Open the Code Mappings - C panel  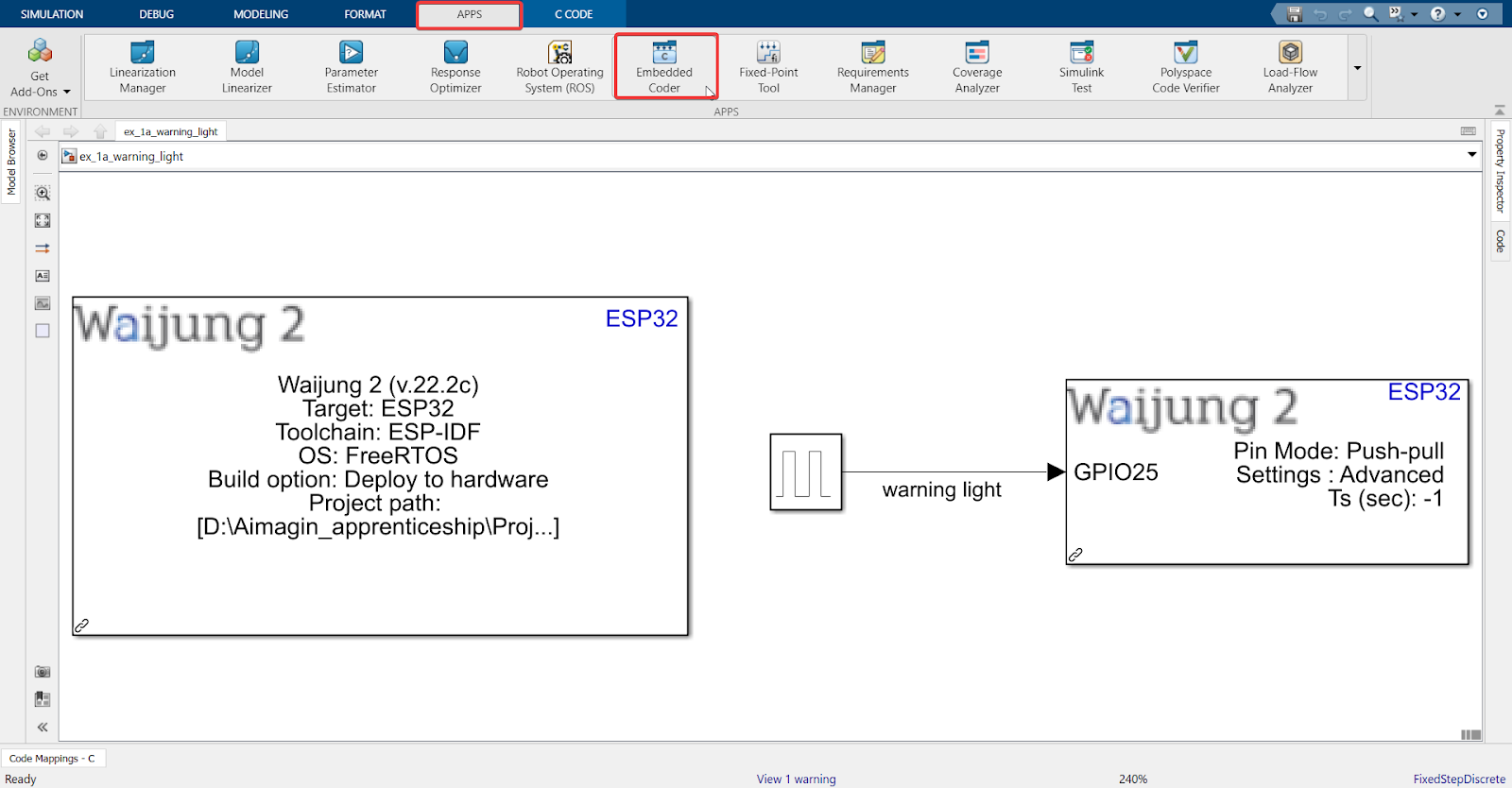tap(52, 758)
